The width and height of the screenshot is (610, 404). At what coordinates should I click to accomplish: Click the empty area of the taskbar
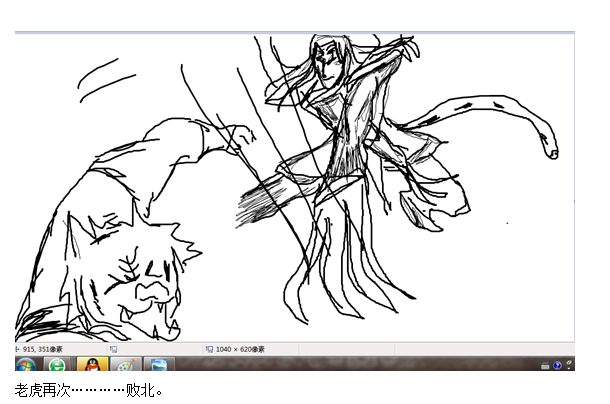coord(350,365)
